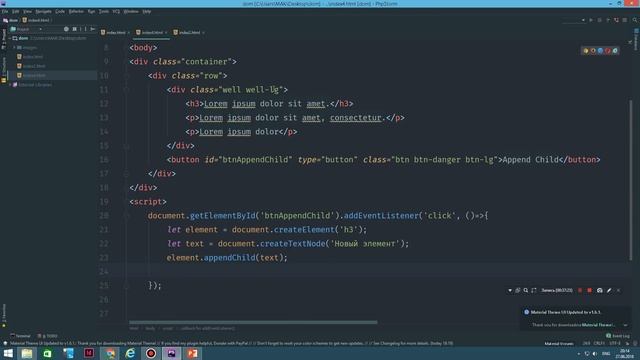
Task: Open the Help menu
Action: point(147,11)
